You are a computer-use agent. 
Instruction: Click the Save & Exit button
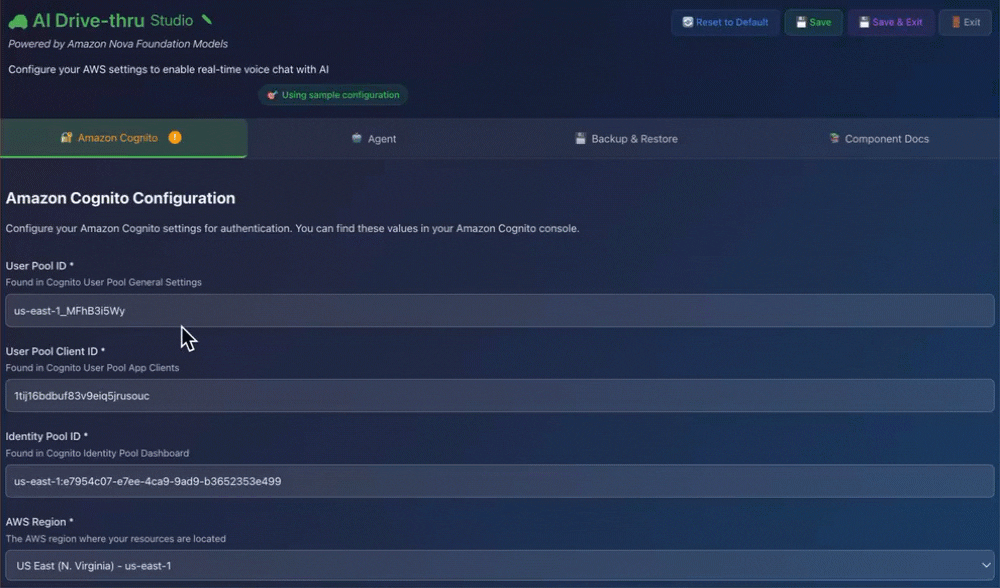coord(891,22)
